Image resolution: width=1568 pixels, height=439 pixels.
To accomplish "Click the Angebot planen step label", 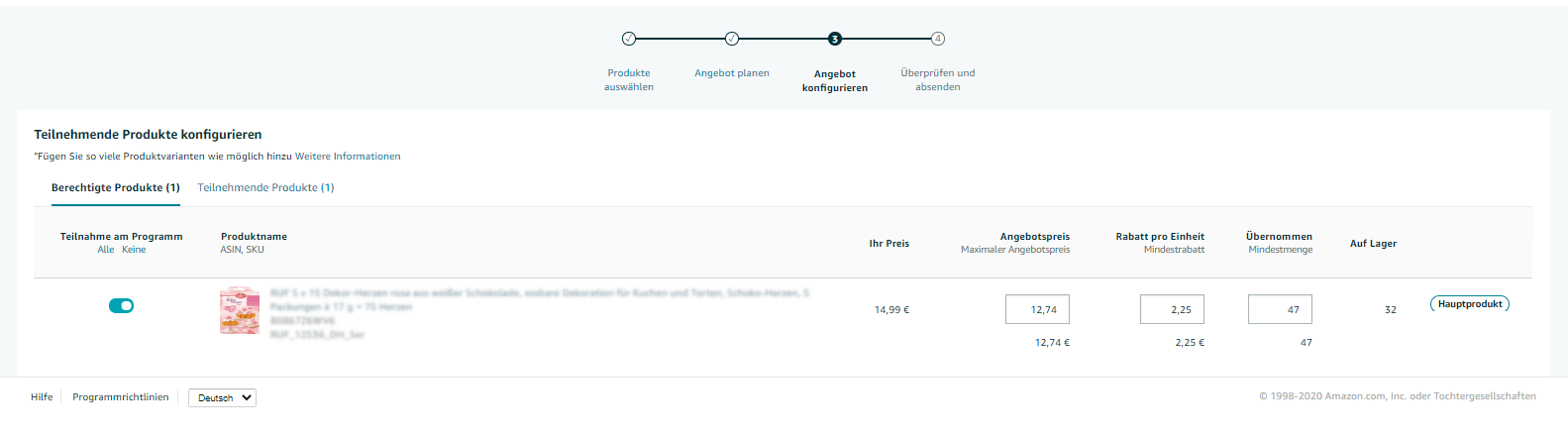I will pyautogui.click(x=732, y=73).
